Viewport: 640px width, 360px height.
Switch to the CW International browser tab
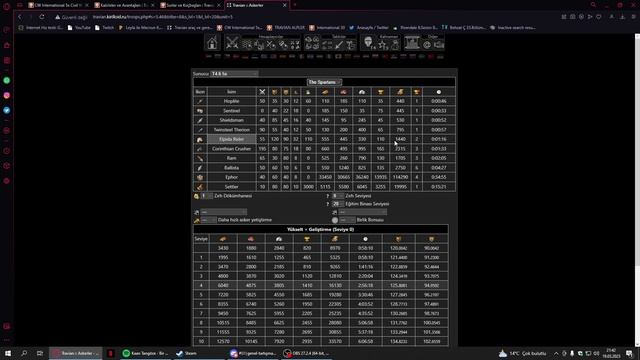(57, 5)
